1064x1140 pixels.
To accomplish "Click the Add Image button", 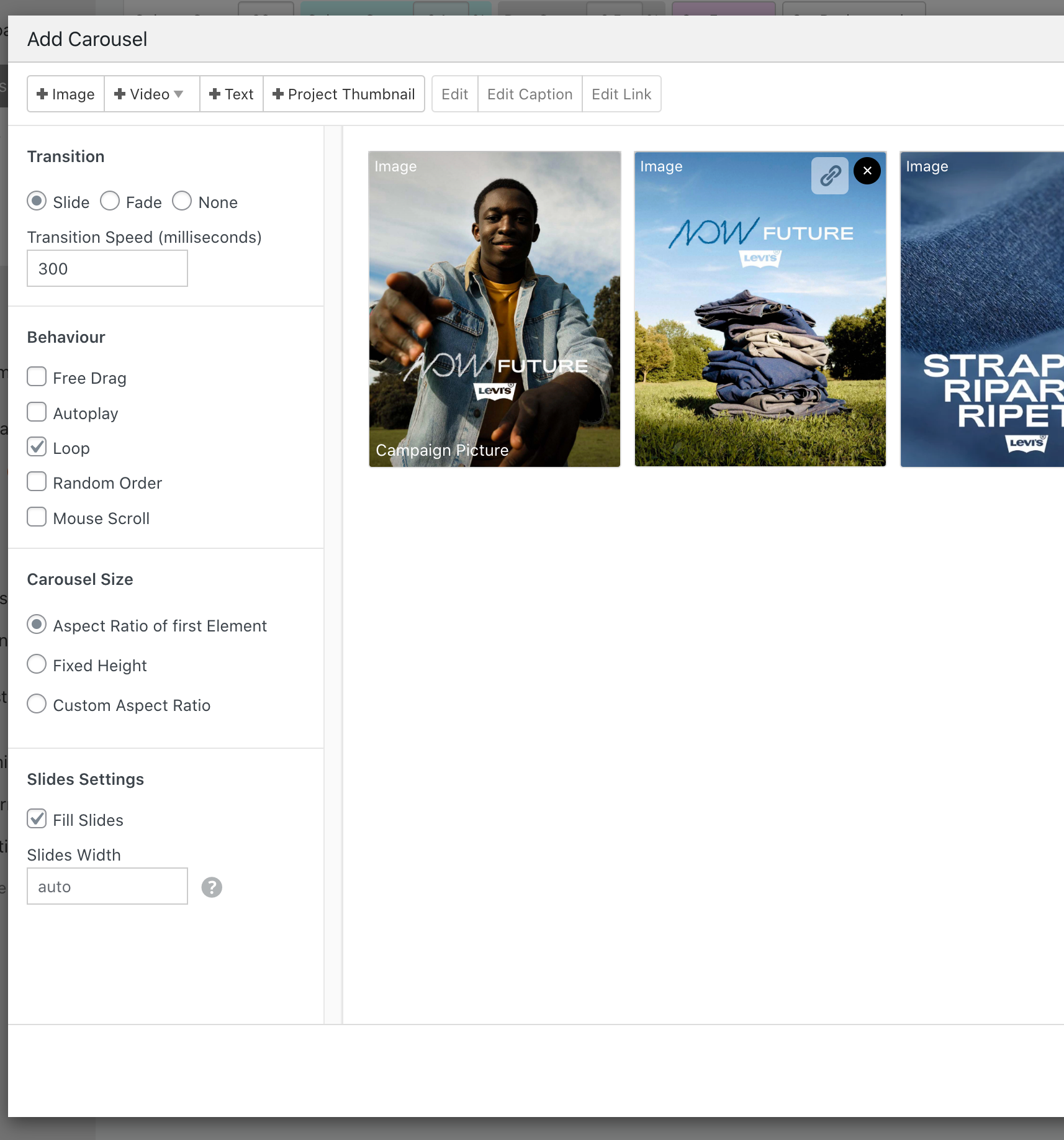I will click(x=66, y=94).
